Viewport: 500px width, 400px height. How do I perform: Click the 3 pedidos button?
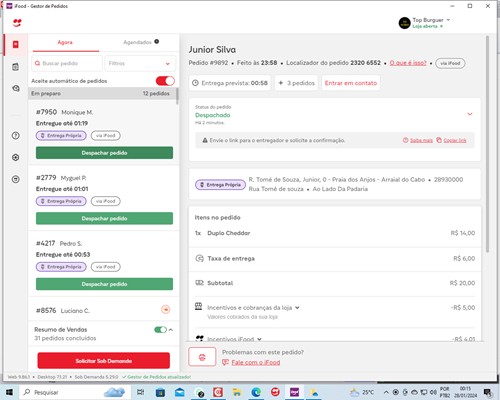297,83
